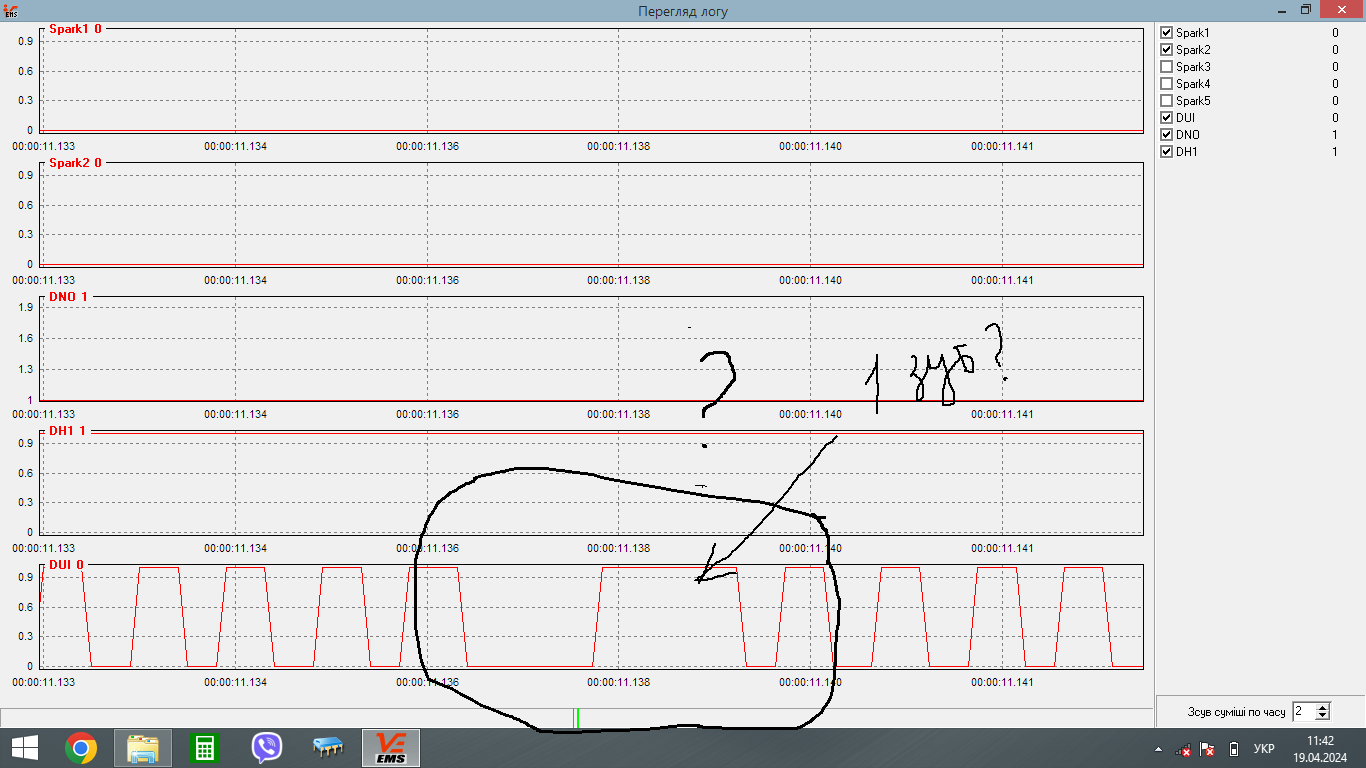Disable the DUI channel checkbox
This screenshot has width=1366, height=768.
(x=1166, y=118)
